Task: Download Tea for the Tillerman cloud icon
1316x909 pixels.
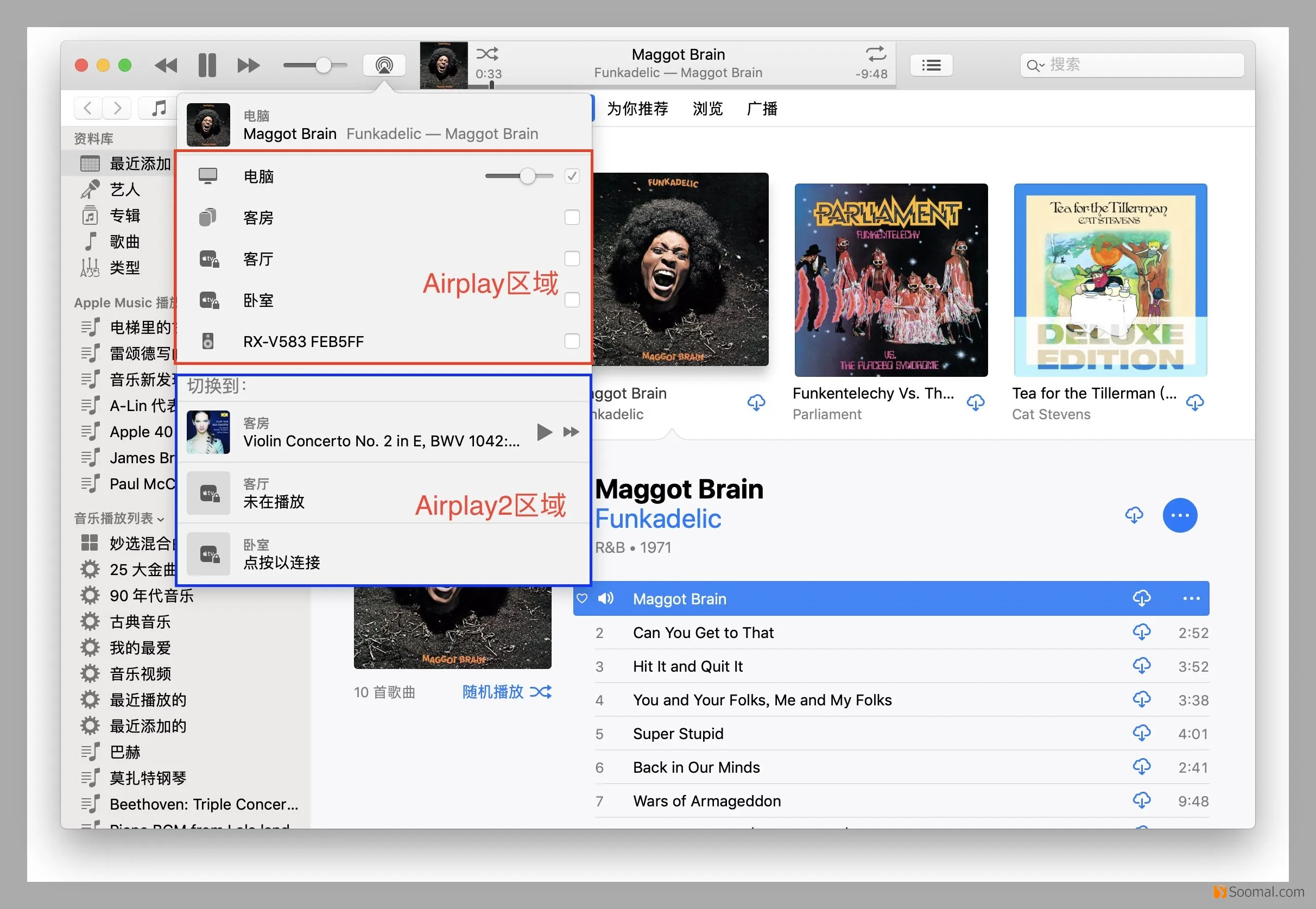Action: (x=1195, y=403)
